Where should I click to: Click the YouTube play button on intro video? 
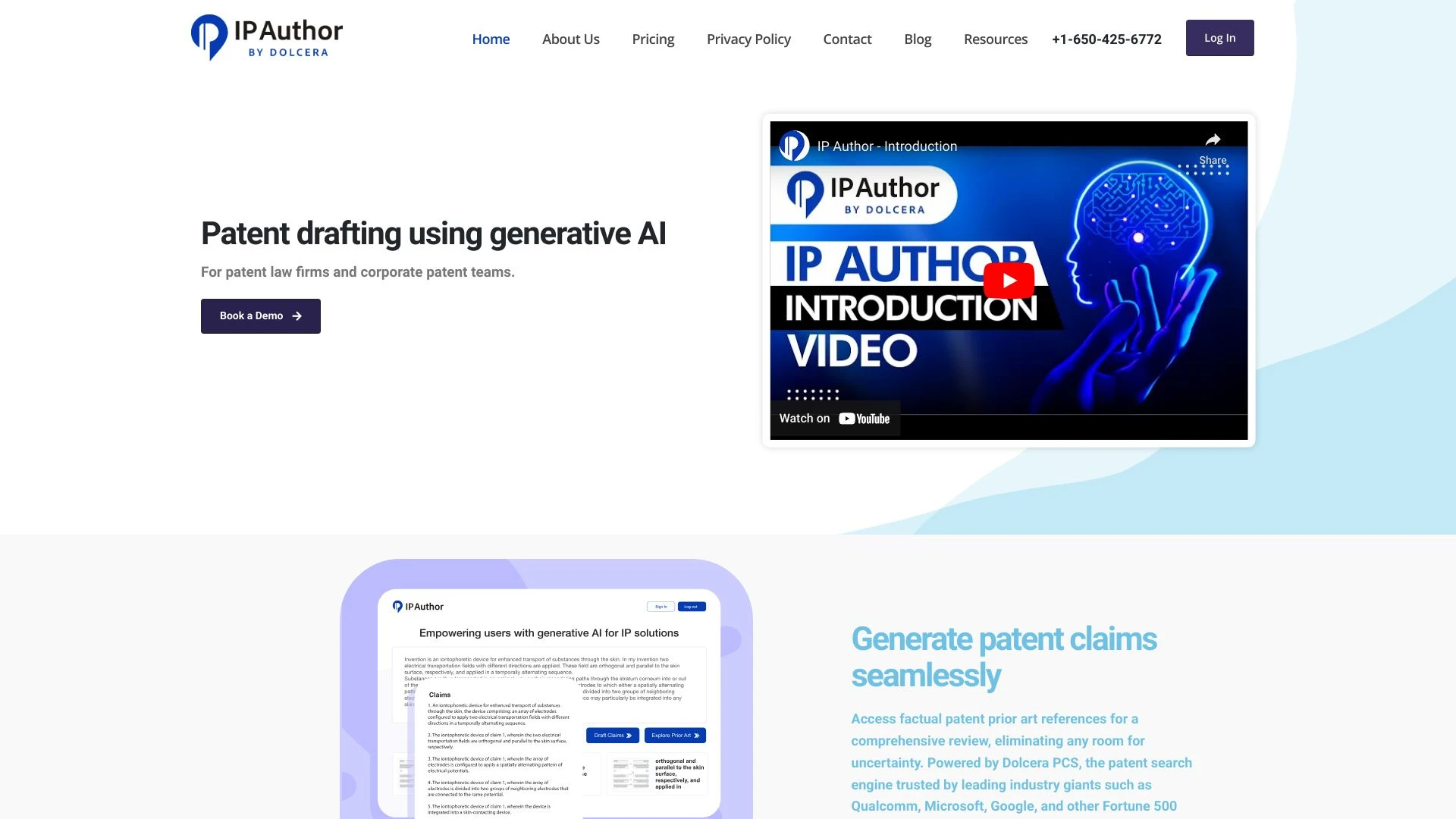[x=1009, y=280]
